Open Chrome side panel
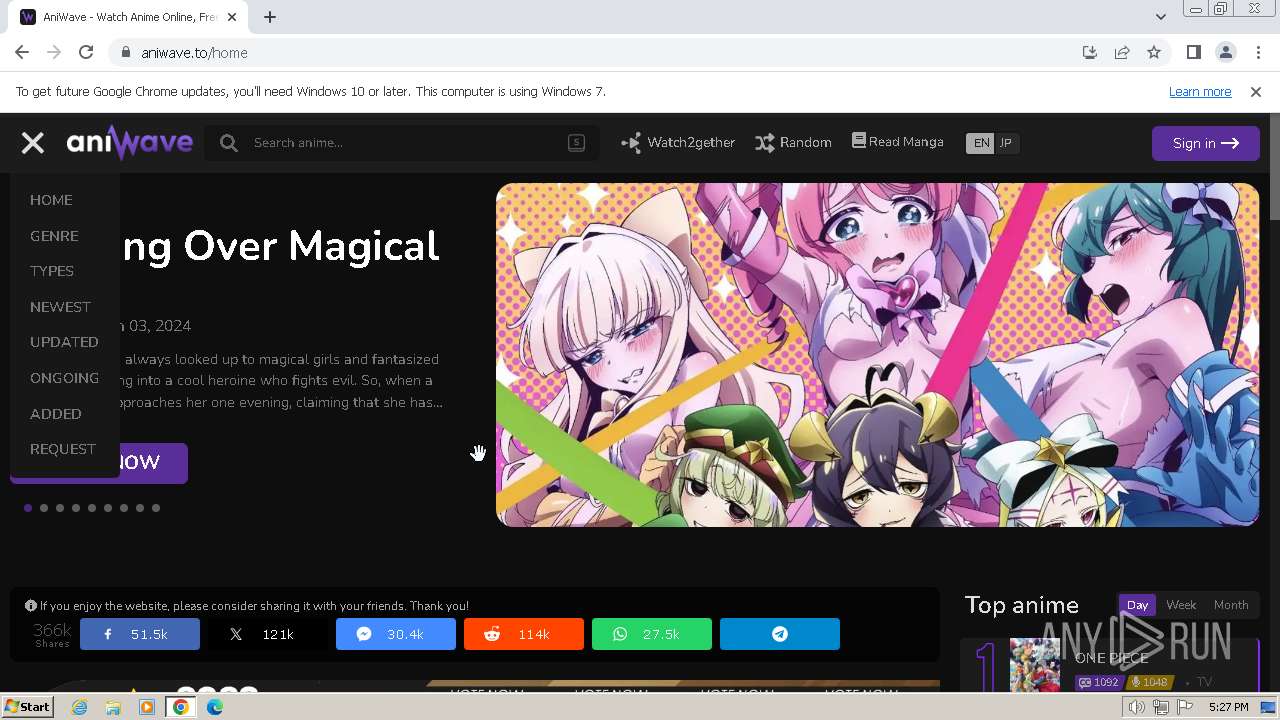This screenshot has width=1280, height=720. click(x=1193, y=53)
